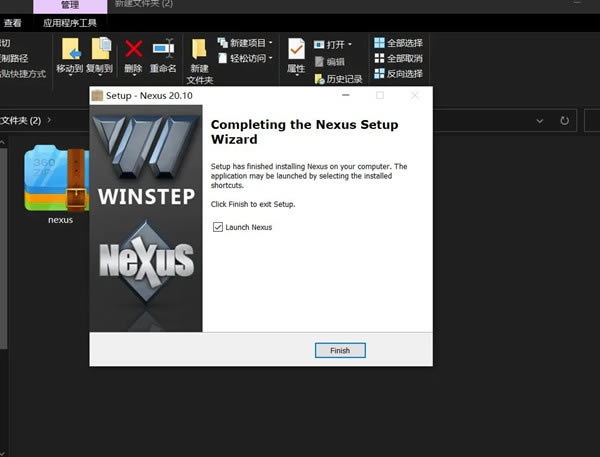
Task: Select the nexus 360 ZIP archive file
Action: coord(57,184)
